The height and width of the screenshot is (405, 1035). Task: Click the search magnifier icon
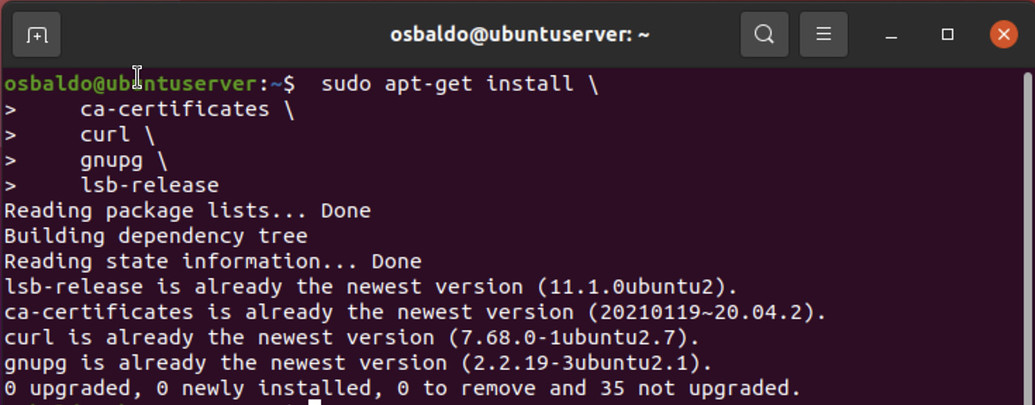tap(764, 35)
